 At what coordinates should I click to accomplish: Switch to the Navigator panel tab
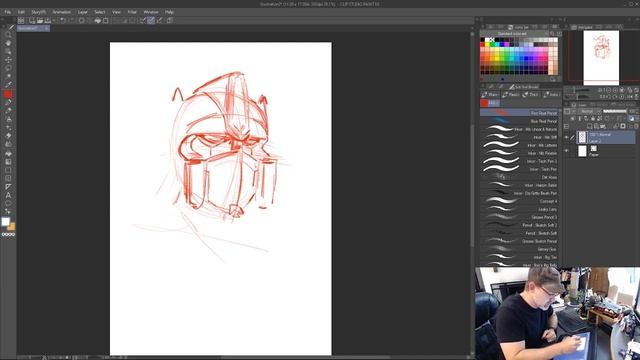[582, 27]
